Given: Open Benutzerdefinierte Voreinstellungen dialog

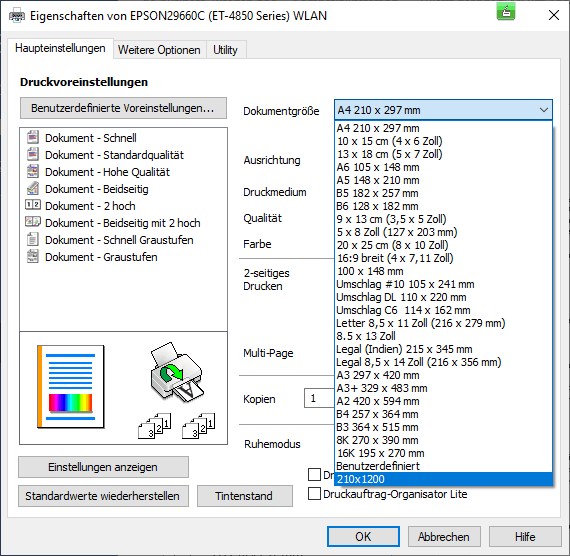Looking at the screenshot, I should [123, 108].
